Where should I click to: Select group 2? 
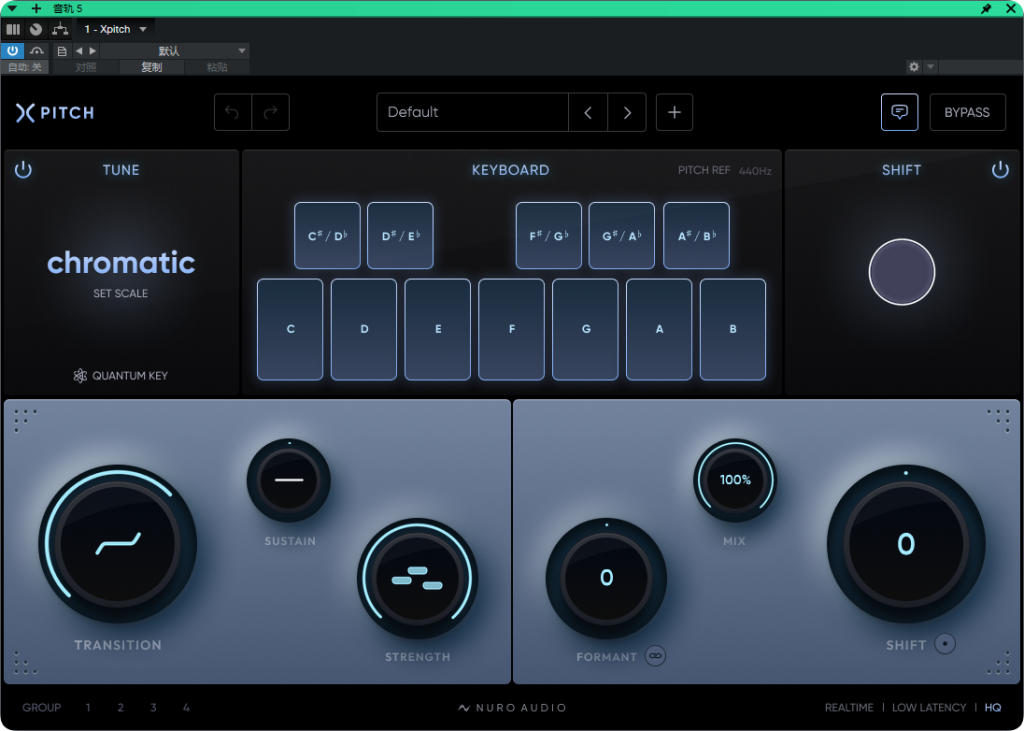coord(121,707)
